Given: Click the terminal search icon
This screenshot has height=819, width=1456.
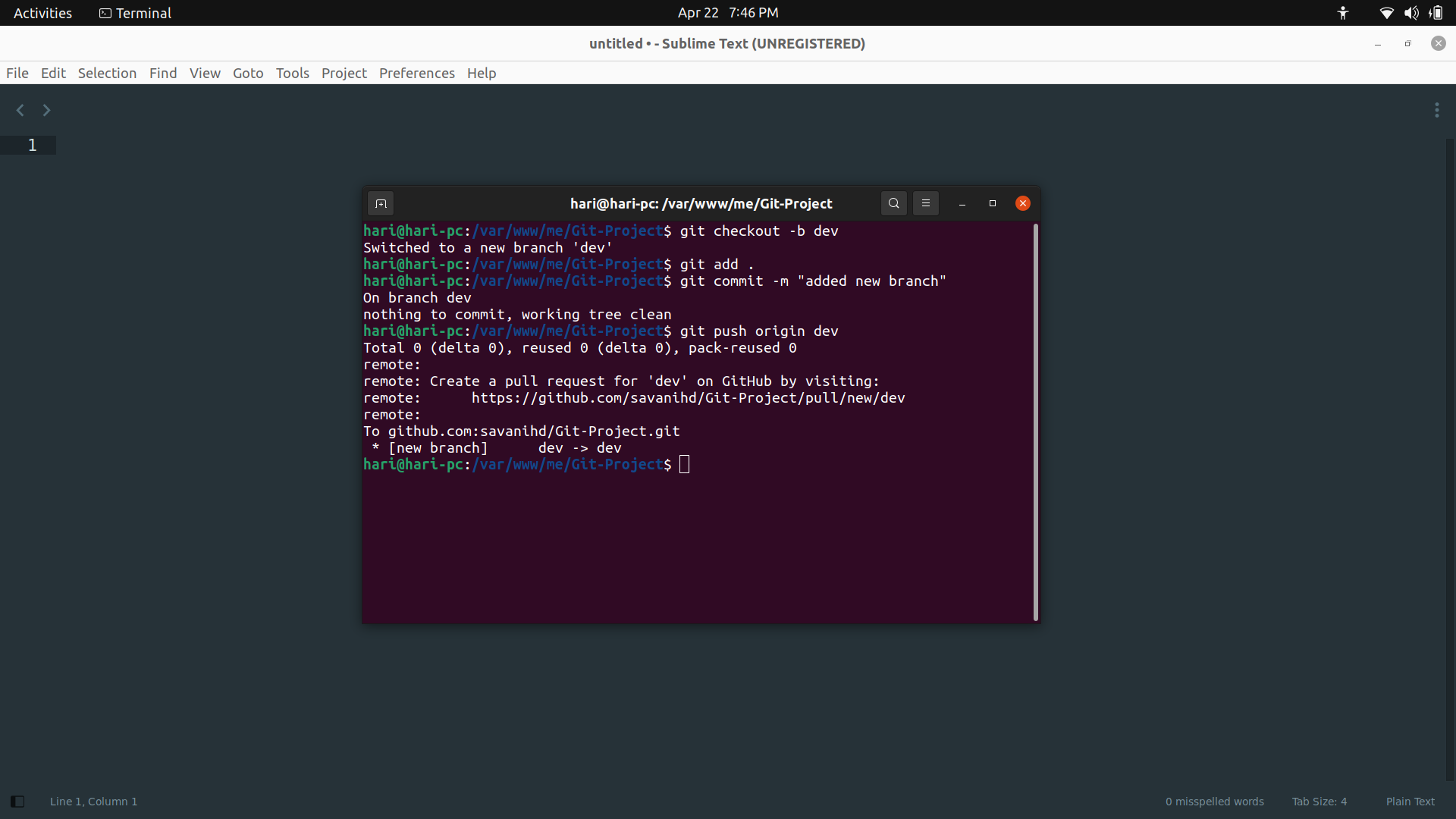Looking at the screenshot, I should tap(893, 203).
